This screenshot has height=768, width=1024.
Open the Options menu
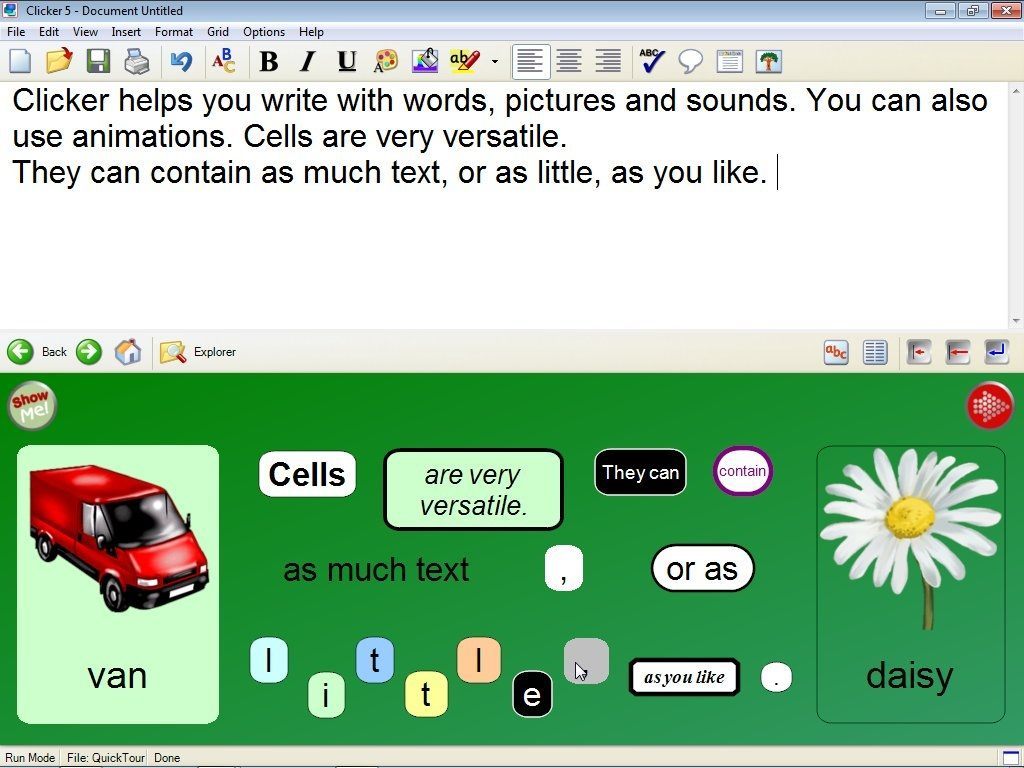[263, 31]
